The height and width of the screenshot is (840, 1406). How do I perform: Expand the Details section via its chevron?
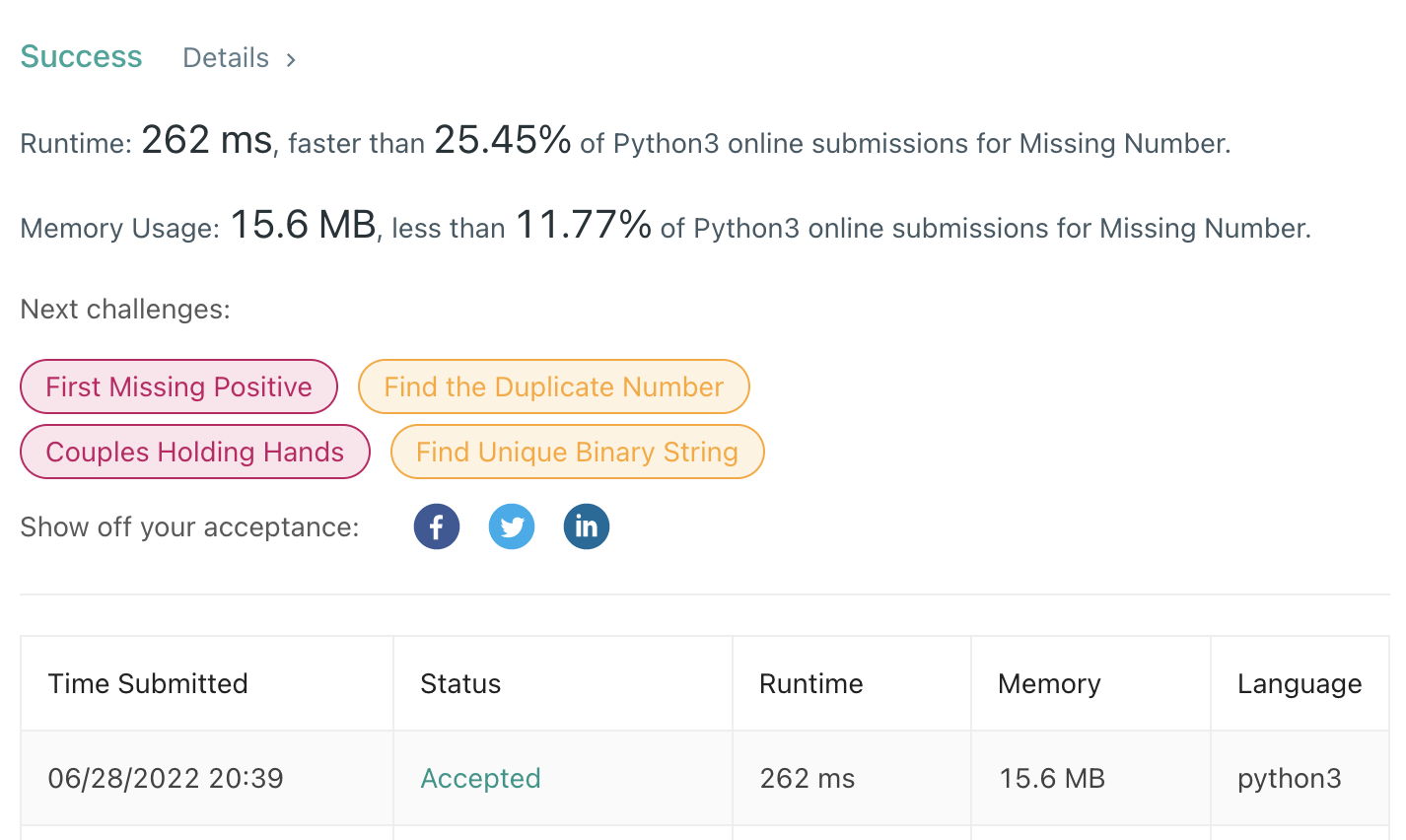[x=291, y=59]
